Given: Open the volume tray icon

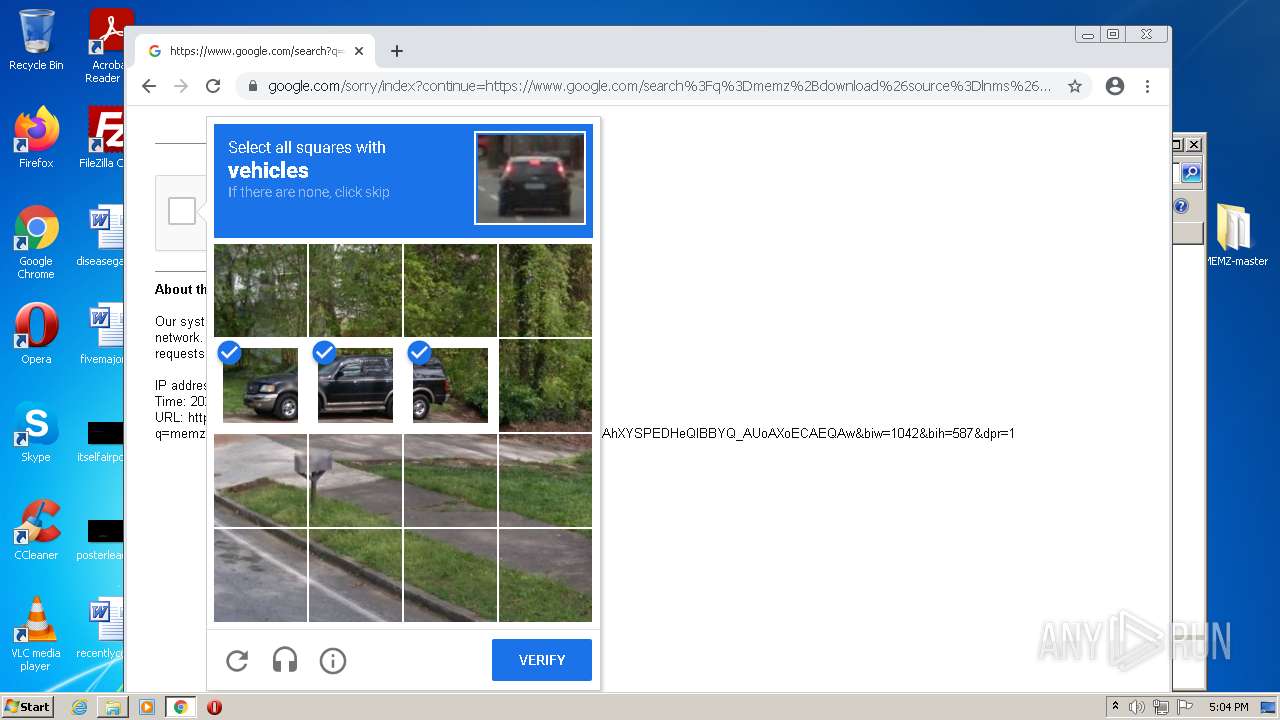Looking at the screenshot, I should (x=1137, y=707).
